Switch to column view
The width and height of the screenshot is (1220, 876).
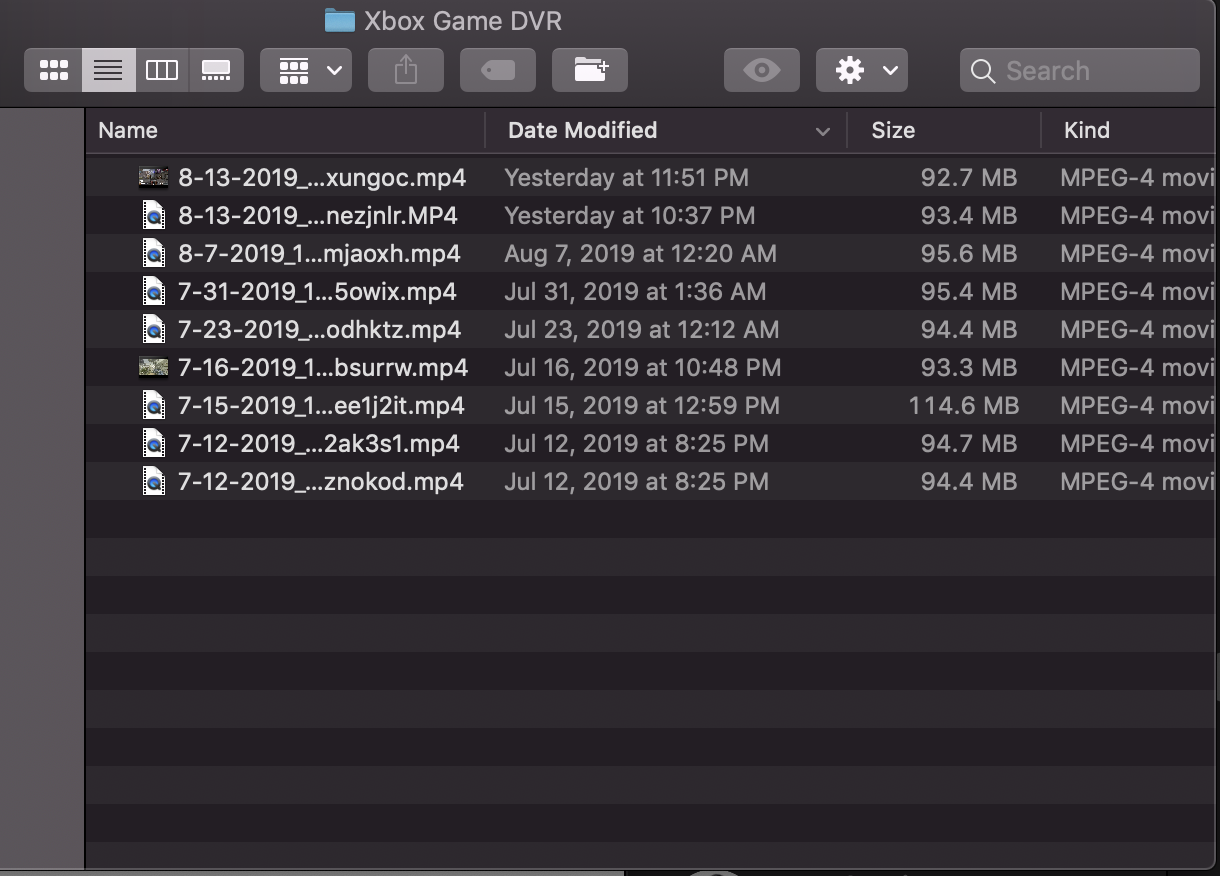click(x=162, y=70)
